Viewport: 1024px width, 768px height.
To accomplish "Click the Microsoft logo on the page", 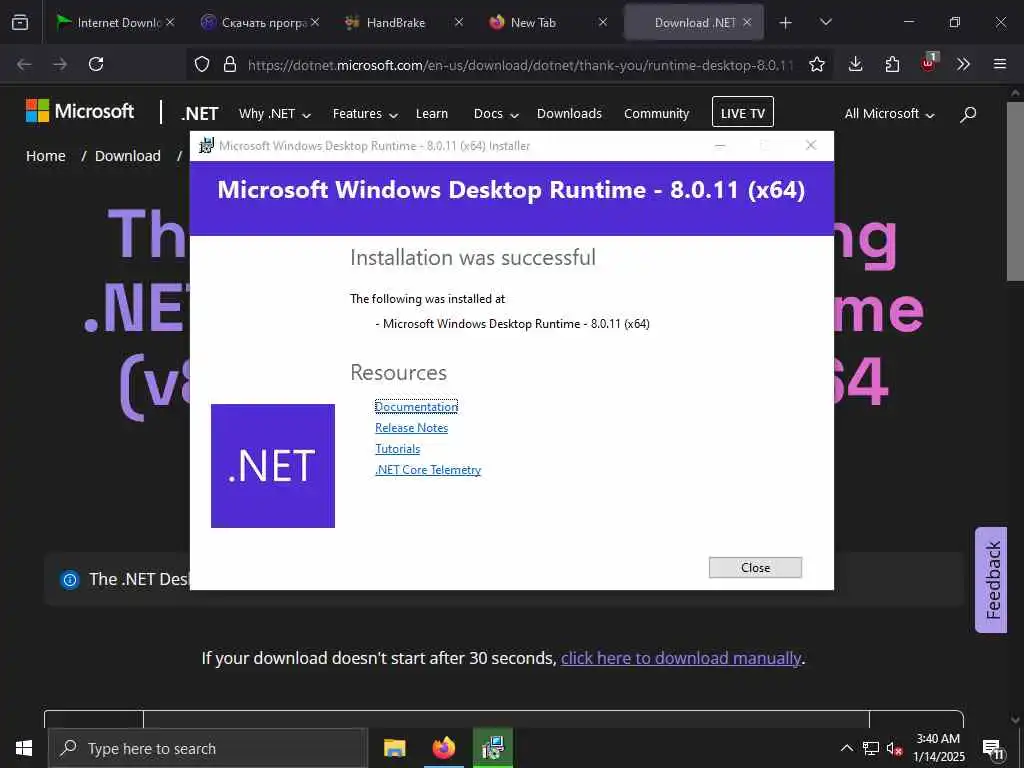I will coord(80,111).
